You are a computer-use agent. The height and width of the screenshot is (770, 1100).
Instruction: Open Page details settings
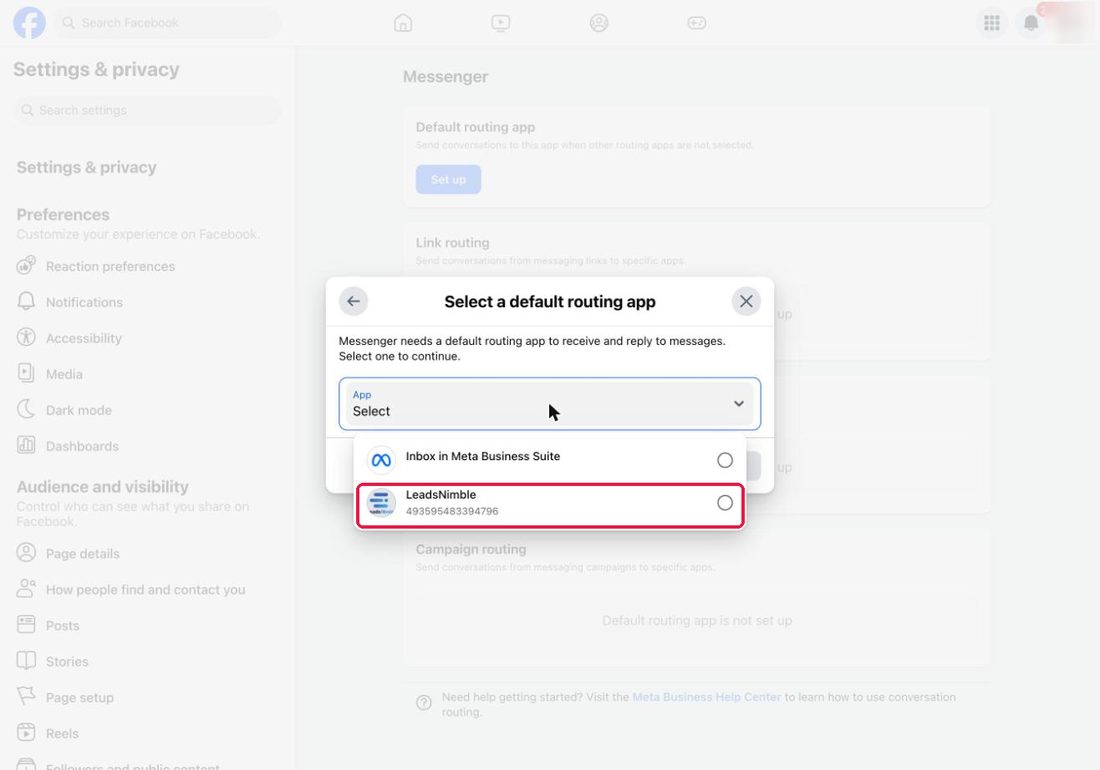[82, 553]
